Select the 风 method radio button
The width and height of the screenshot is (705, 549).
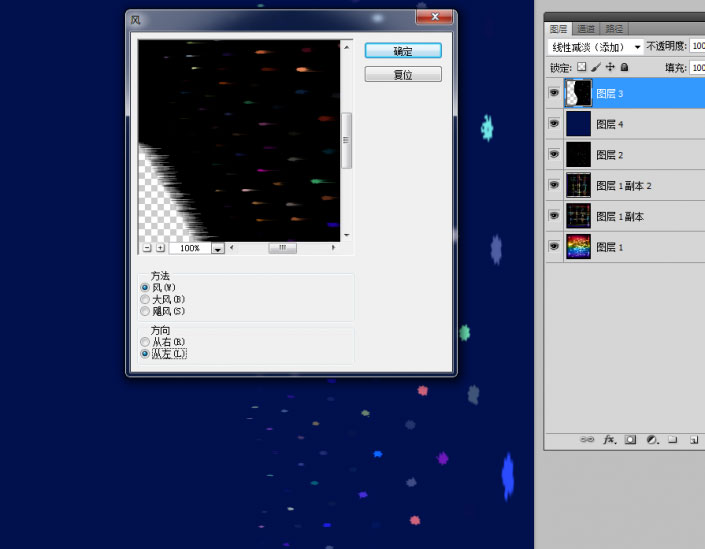click(145, 287)
